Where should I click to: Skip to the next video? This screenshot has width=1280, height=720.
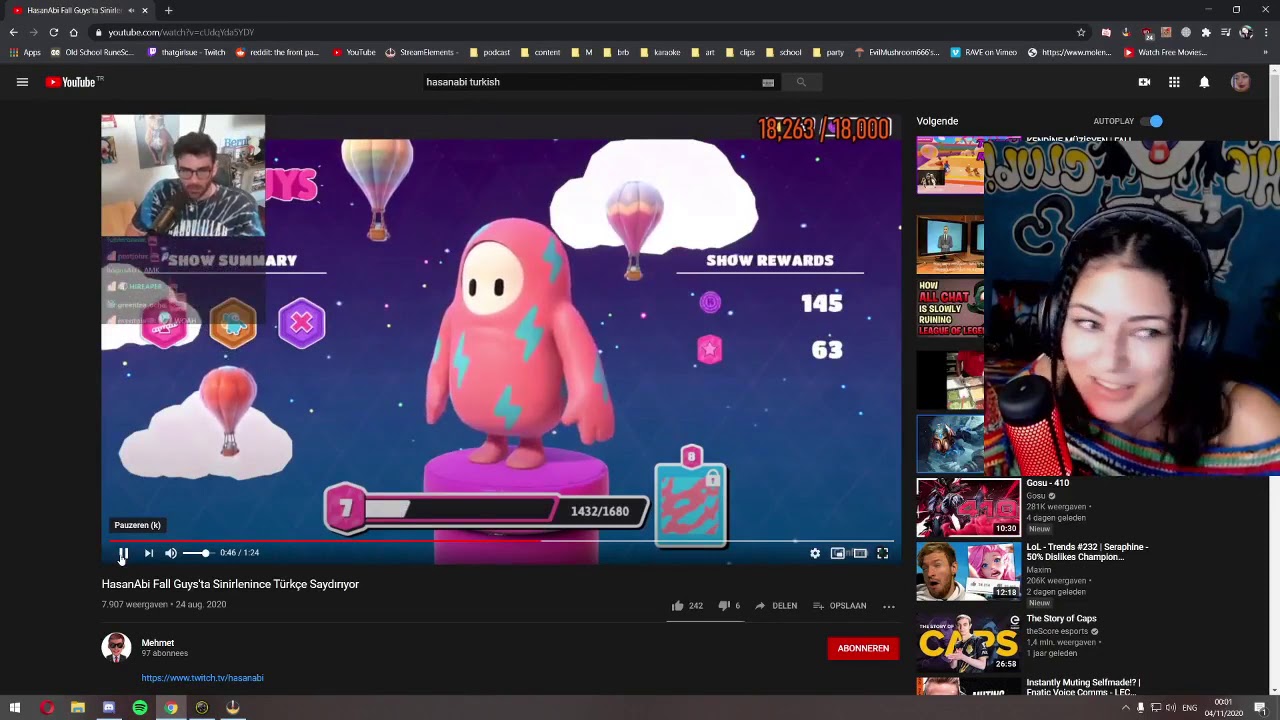(149, 553)
